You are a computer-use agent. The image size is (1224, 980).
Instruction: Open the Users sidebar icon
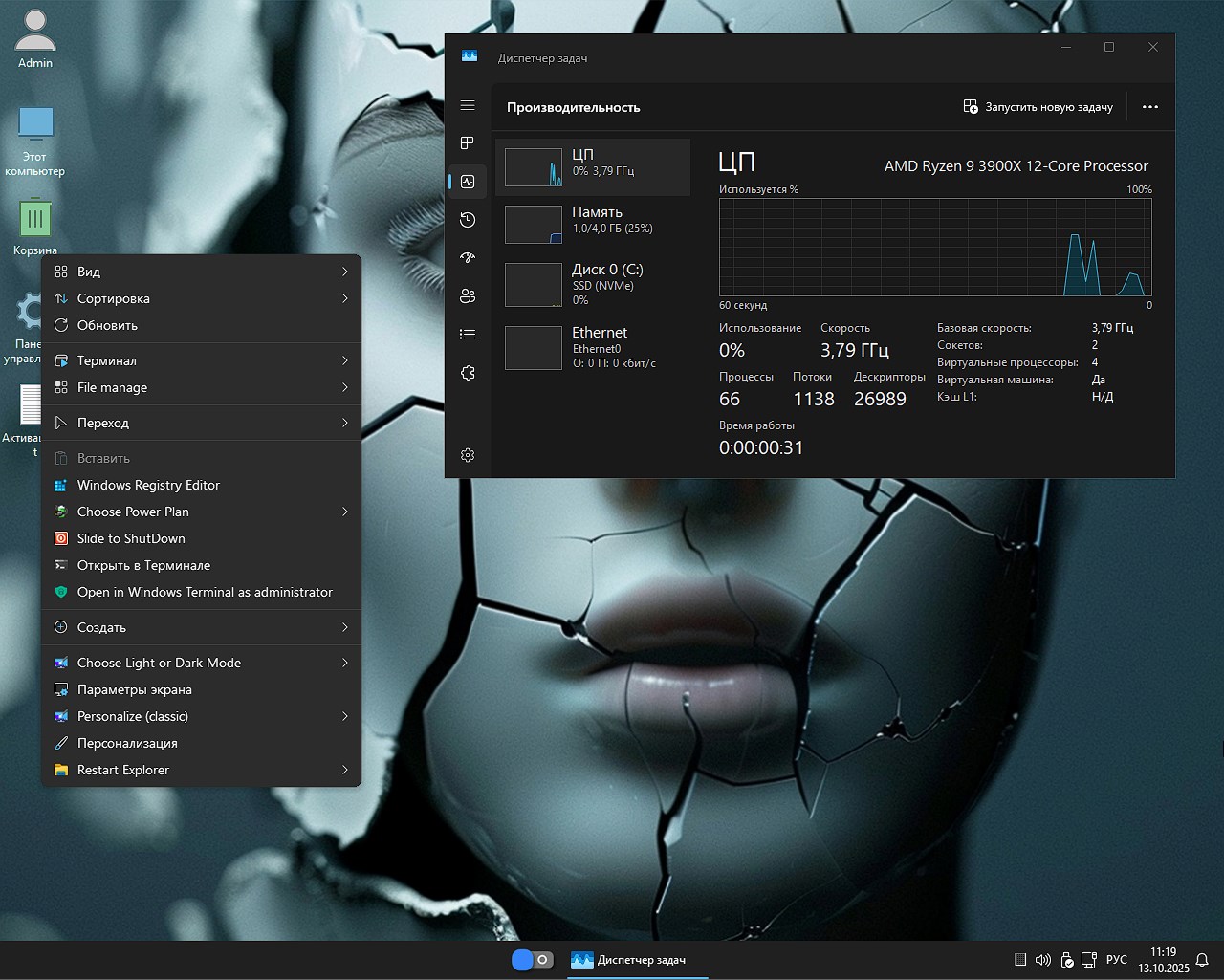point(468,296)
